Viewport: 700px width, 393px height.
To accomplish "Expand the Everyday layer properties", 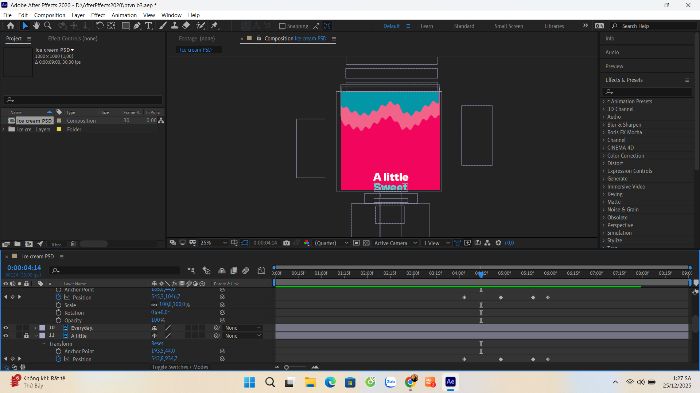I will 36,328.
